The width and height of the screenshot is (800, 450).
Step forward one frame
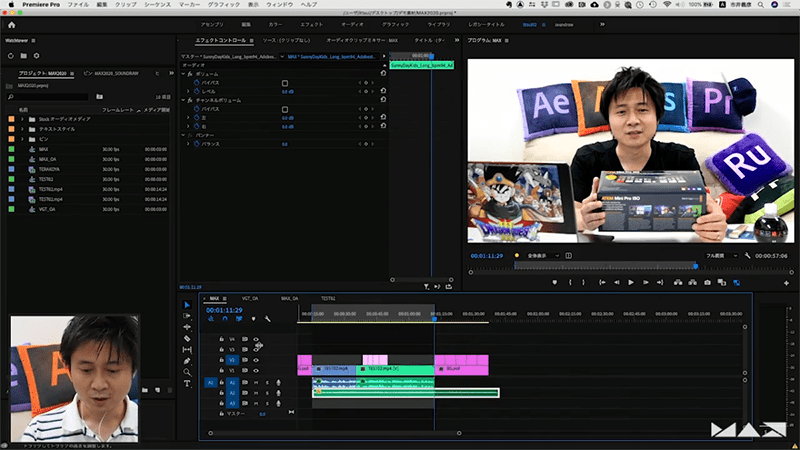point(645,282)
